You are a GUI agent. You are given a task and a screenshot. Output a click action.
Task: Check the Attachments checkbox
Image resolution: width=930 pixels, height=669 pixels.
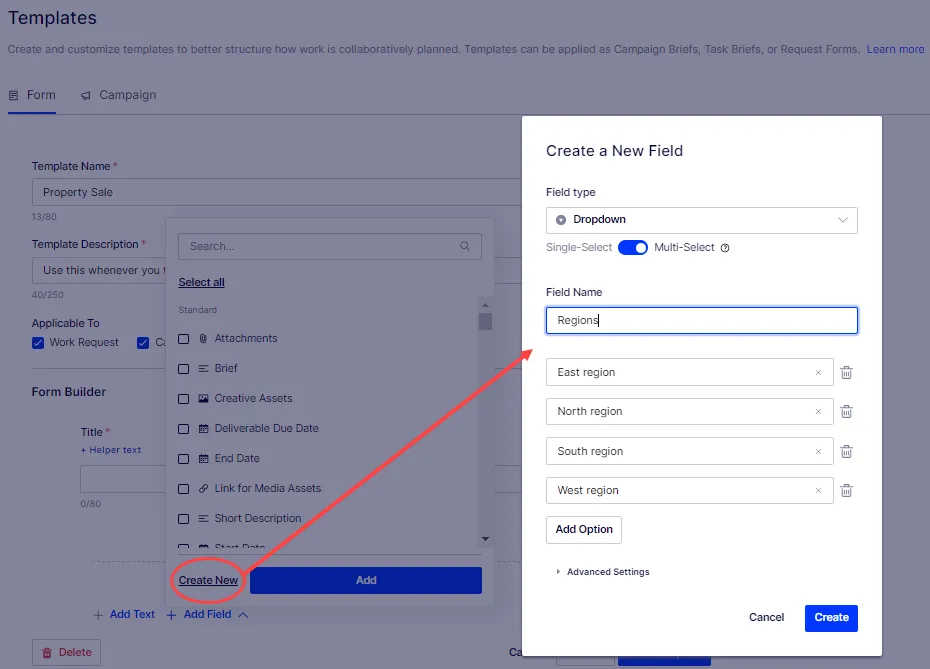click(184, 339)
